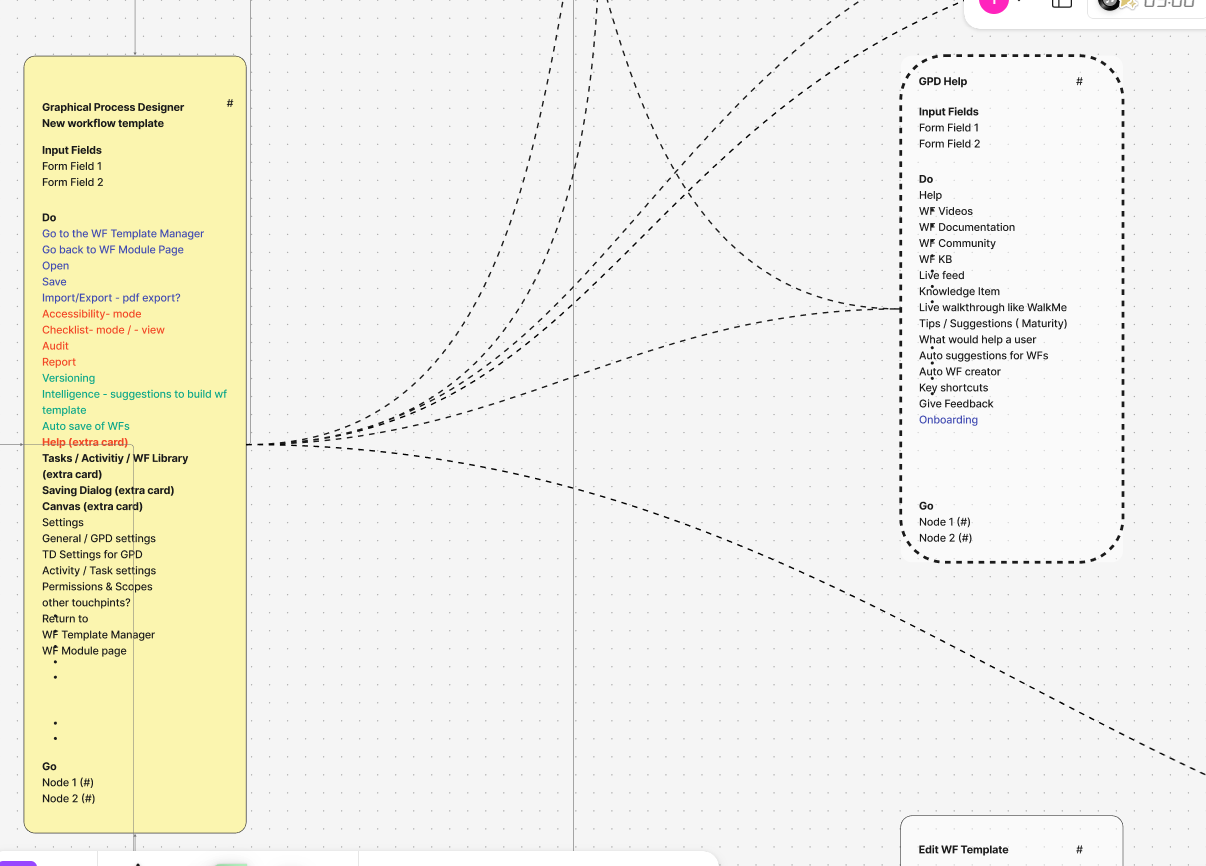Click the 'Save' link in the Do section
This screenshot has width=1206, height=866.
click(x=54, y=281)
